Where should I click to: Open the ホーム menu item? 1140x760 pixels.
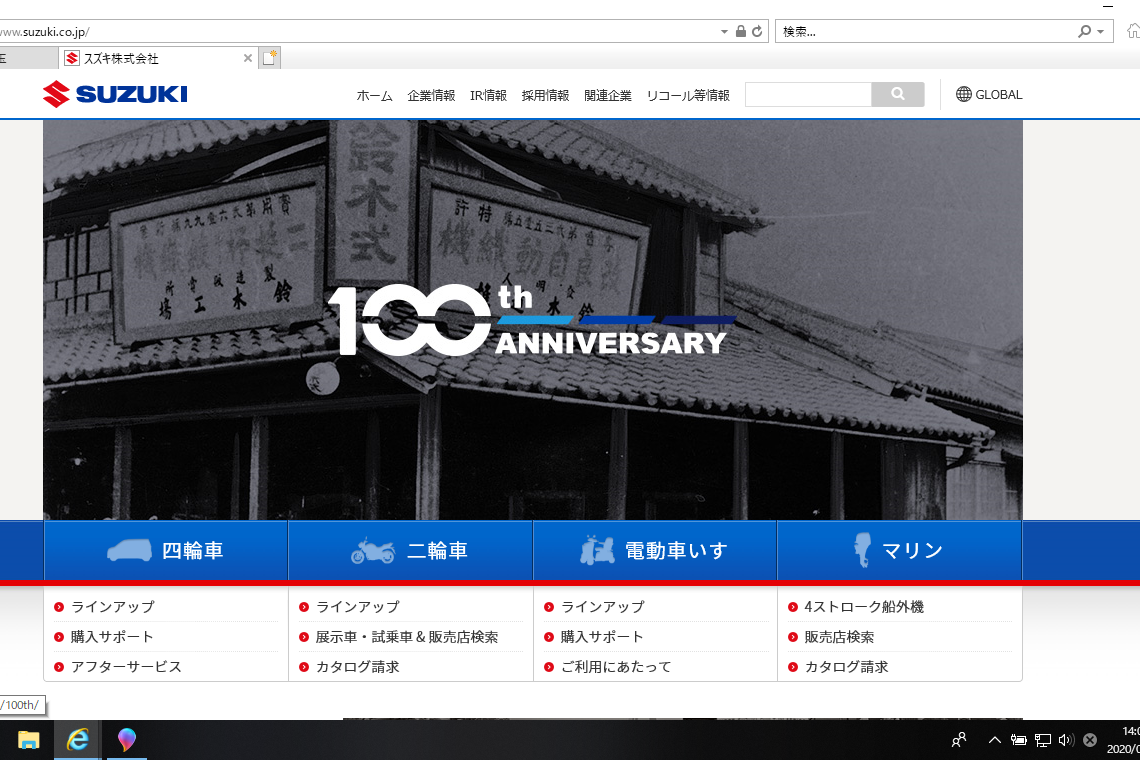[374, 95]
